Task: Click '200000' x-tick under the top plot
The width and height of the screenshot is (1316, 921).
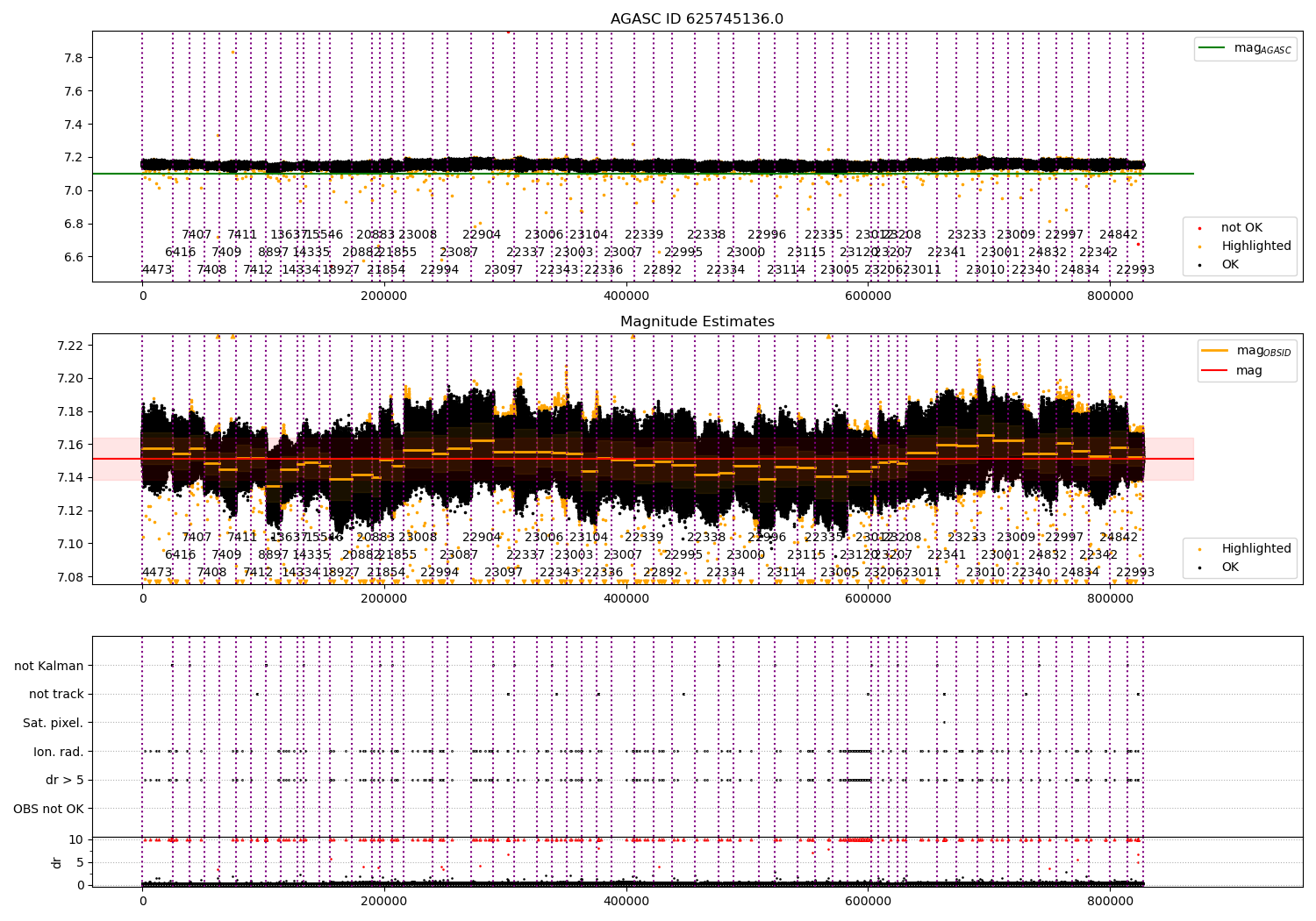Action: click(x=384, y=296)
